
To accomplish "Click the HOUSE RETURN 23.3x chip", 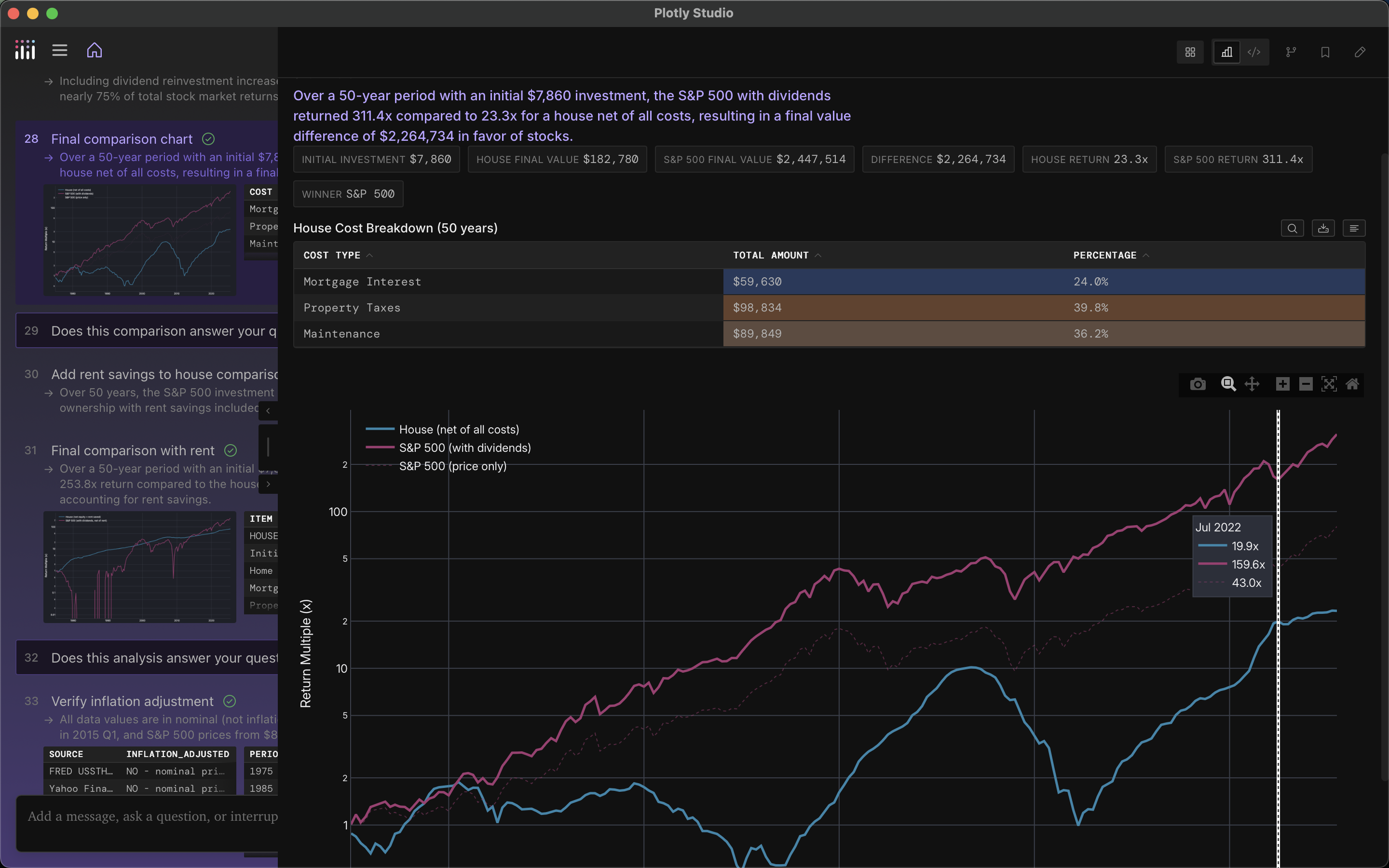I will click(x=1089, y=159).
